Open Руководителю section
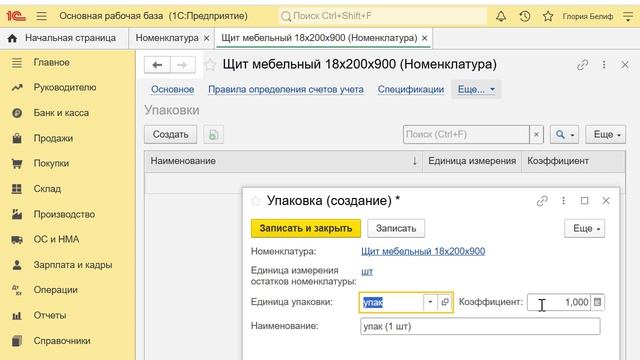Screen dimensions: 640x360 pyautogui.click(x=65, y=87)
